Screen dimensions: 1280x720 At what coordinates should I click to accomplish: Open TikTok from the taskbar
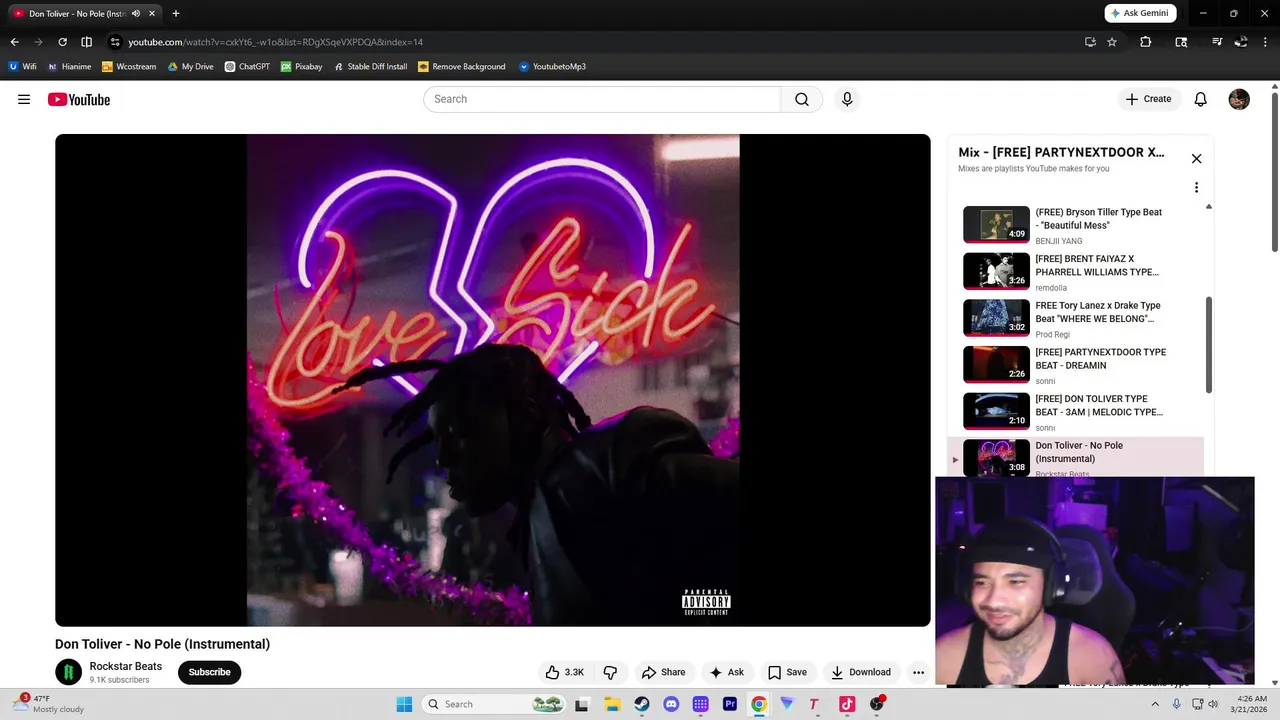coord(847,704)
